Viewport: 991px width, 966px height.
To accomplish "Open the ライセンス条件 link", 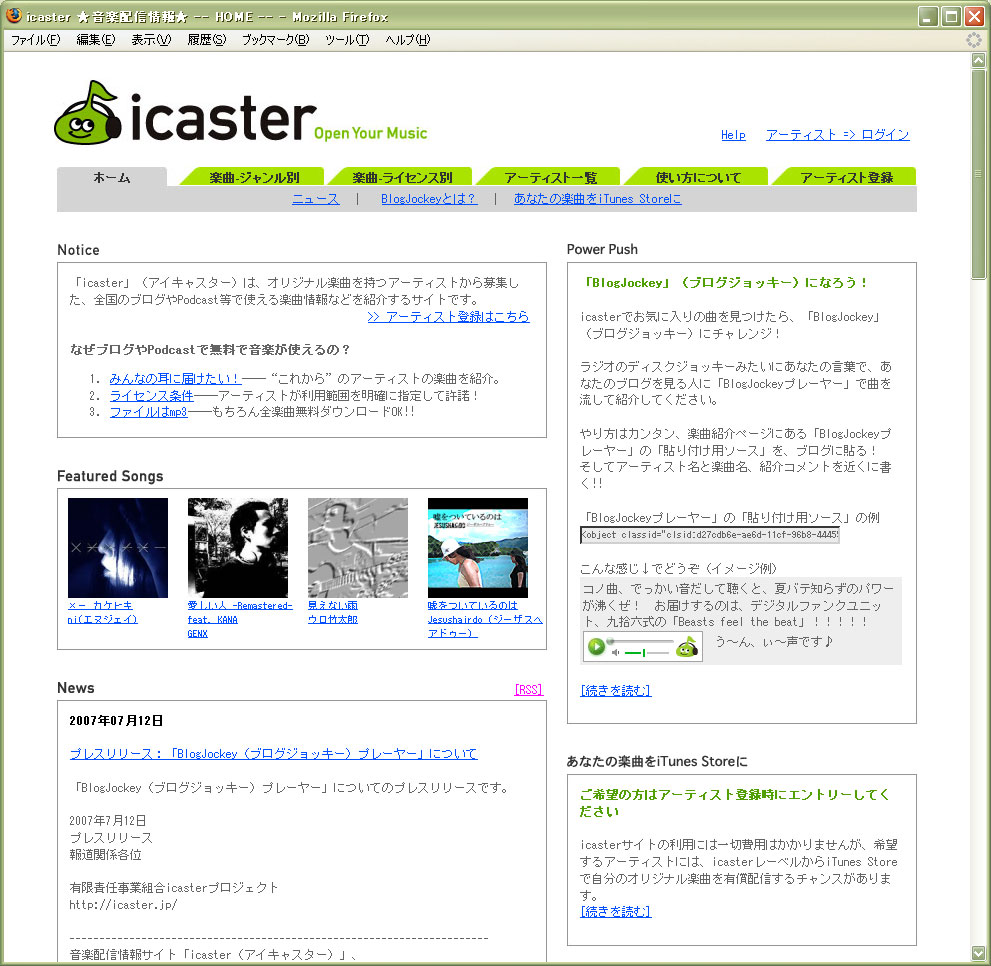I will (152, 396).
